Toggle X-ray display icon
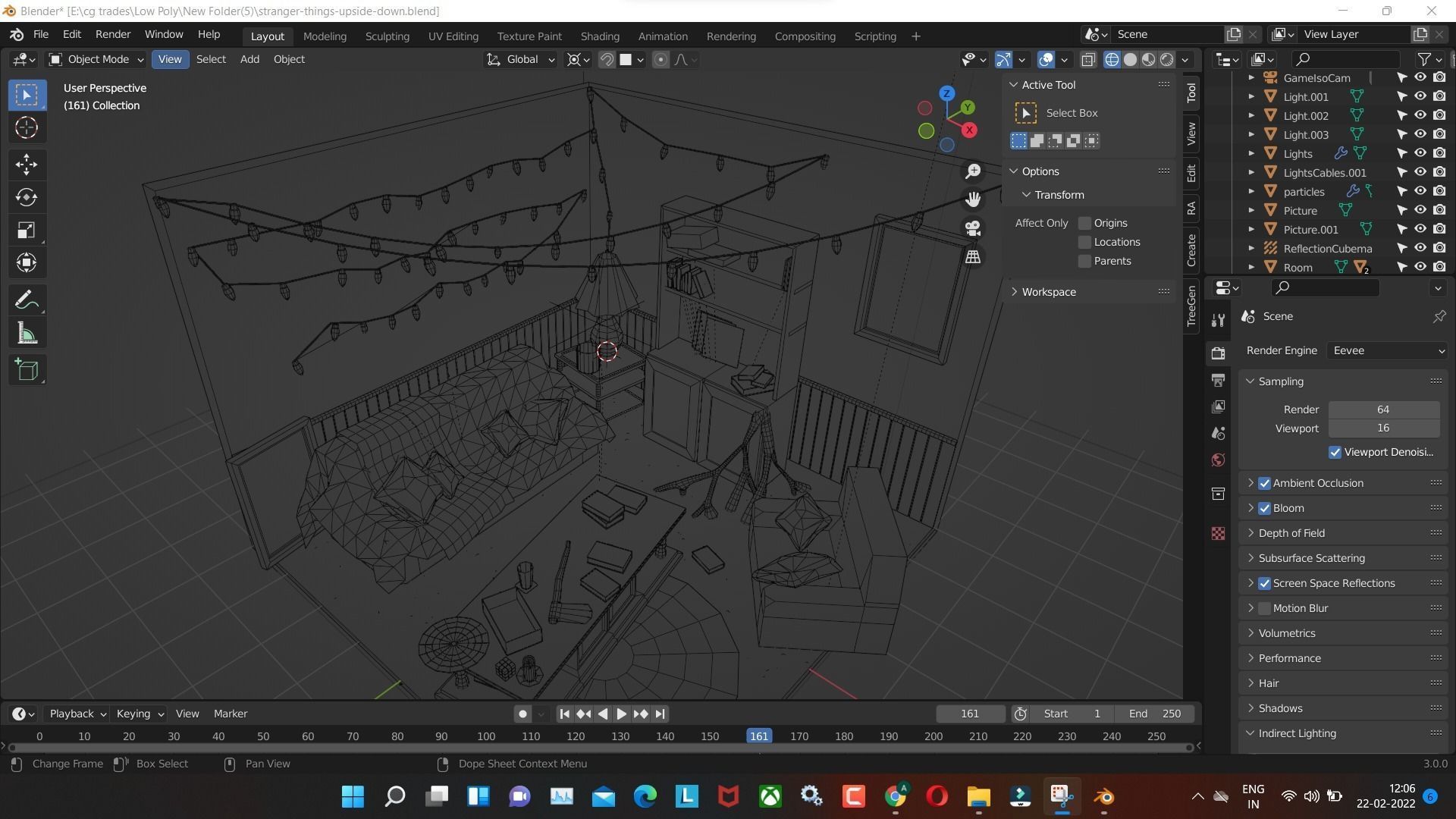The image size is (1456, 819). click(1088, 59)
